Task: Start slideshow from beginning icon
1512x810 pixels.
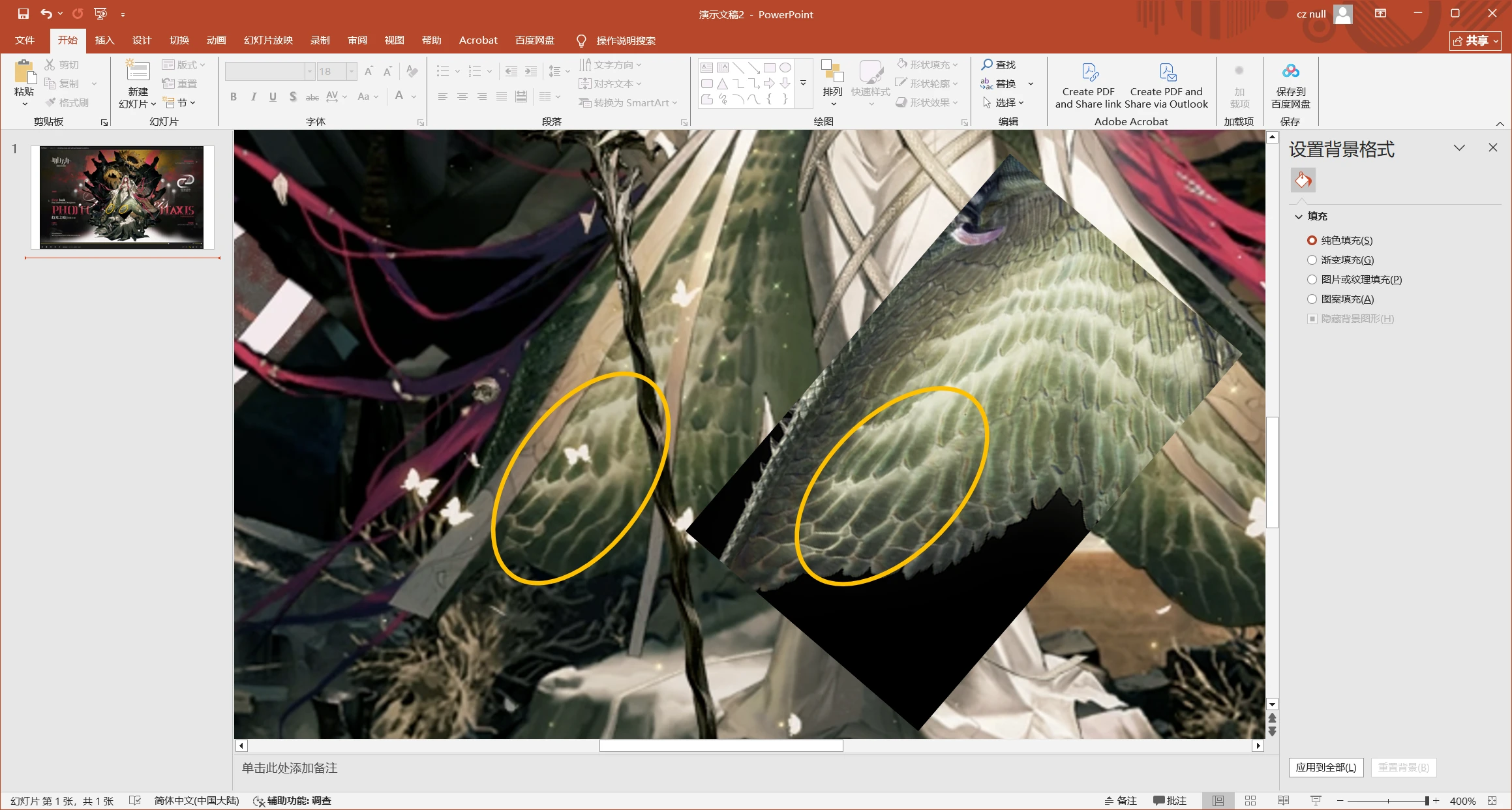Action: (100, 14)
